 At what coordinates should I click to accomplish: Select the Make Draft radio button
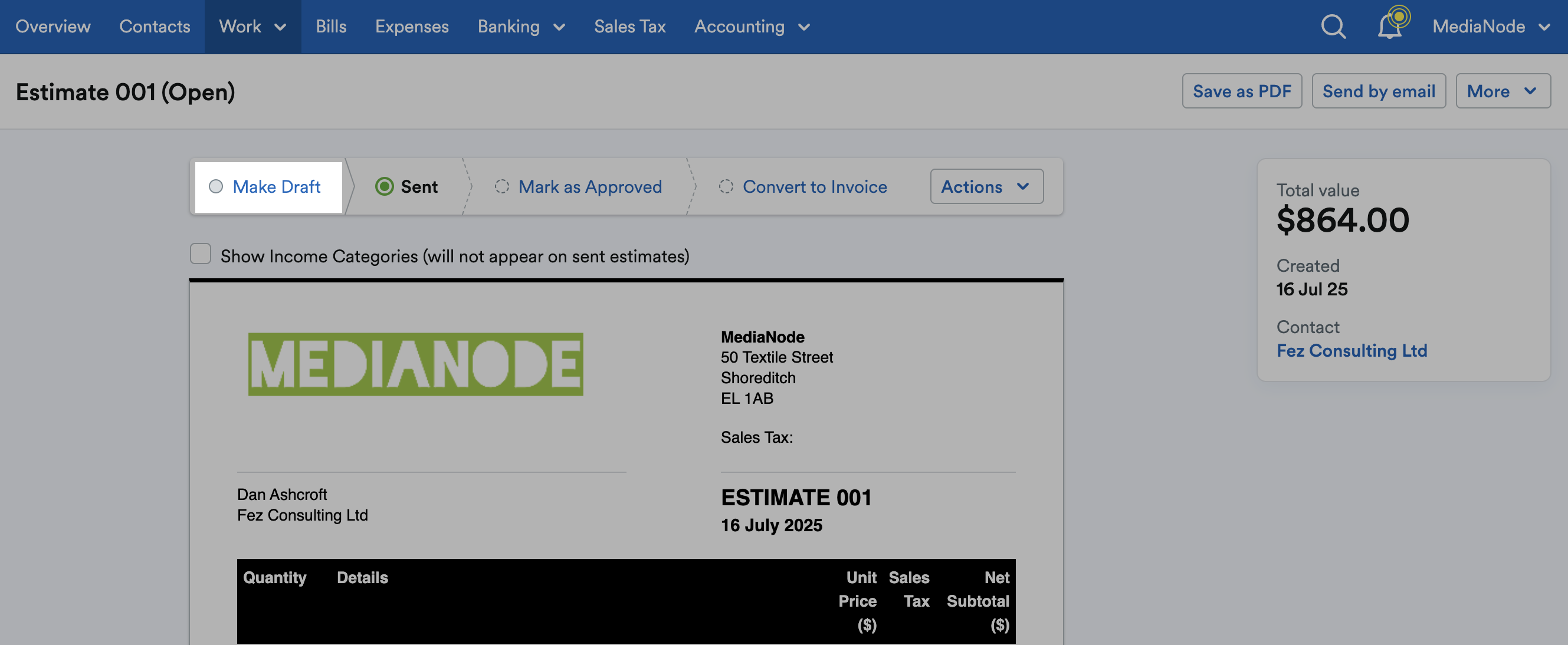(215, 186)
